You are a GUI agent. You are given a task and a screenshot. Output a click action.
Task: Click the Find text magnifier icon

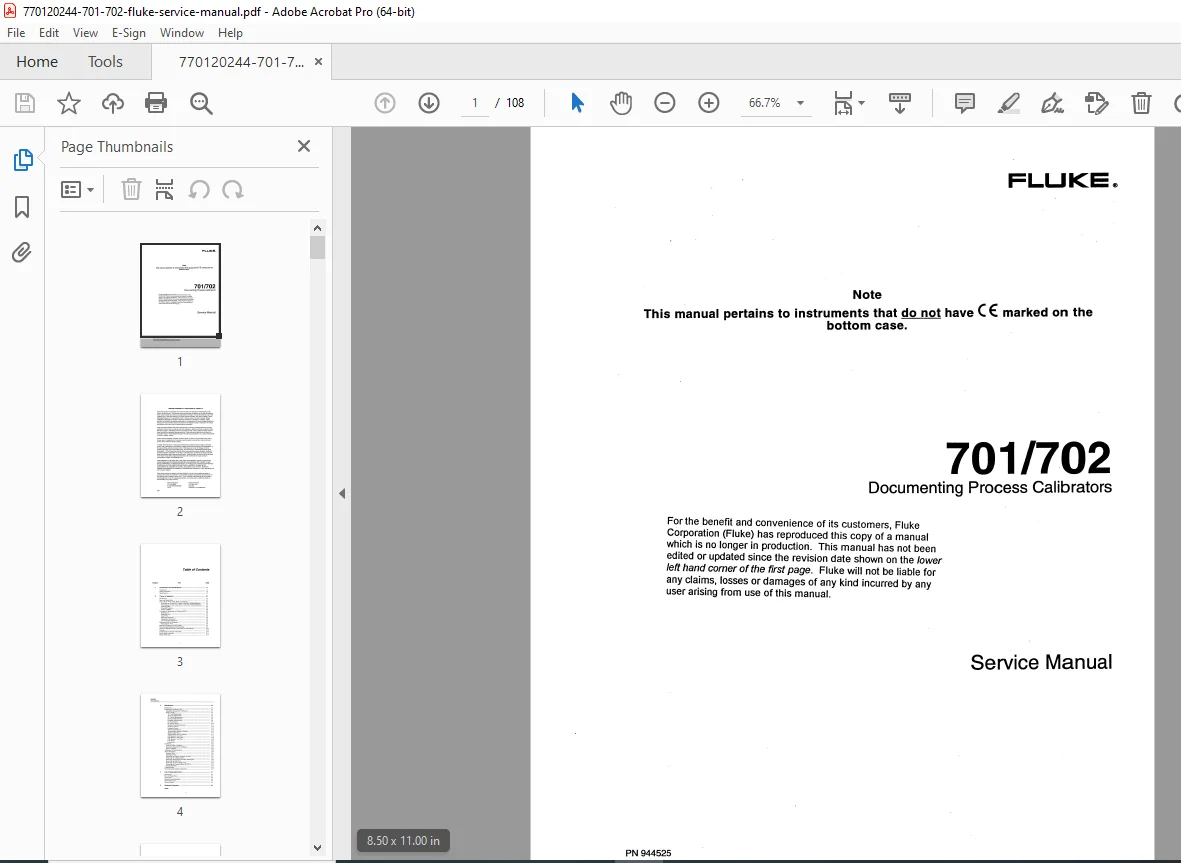click(x=201, y=103)
